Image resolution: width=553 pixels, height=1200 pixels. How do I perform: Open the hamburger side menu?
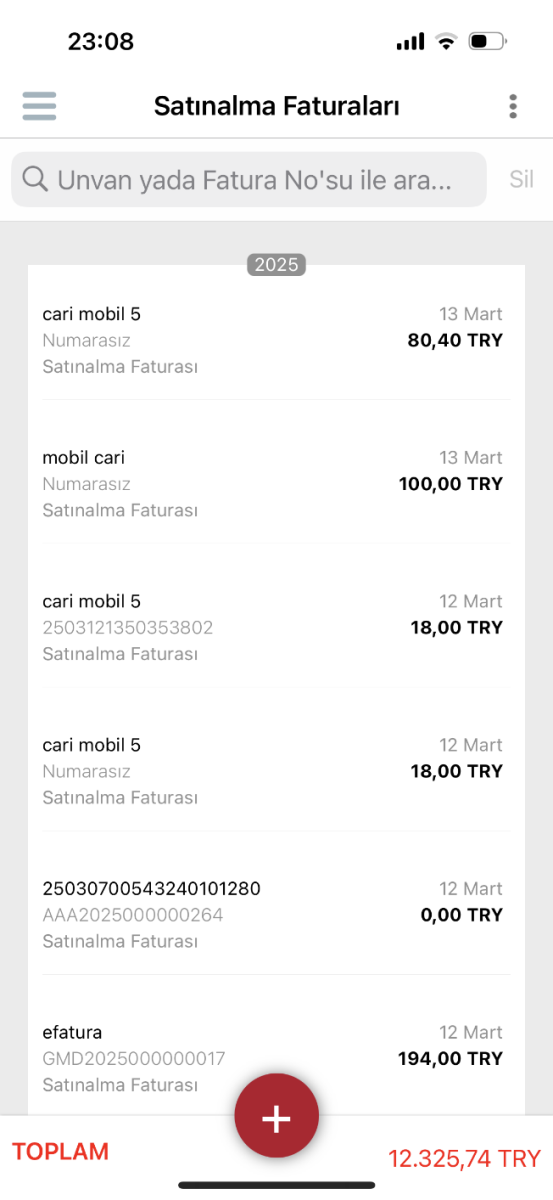[39, 106]
